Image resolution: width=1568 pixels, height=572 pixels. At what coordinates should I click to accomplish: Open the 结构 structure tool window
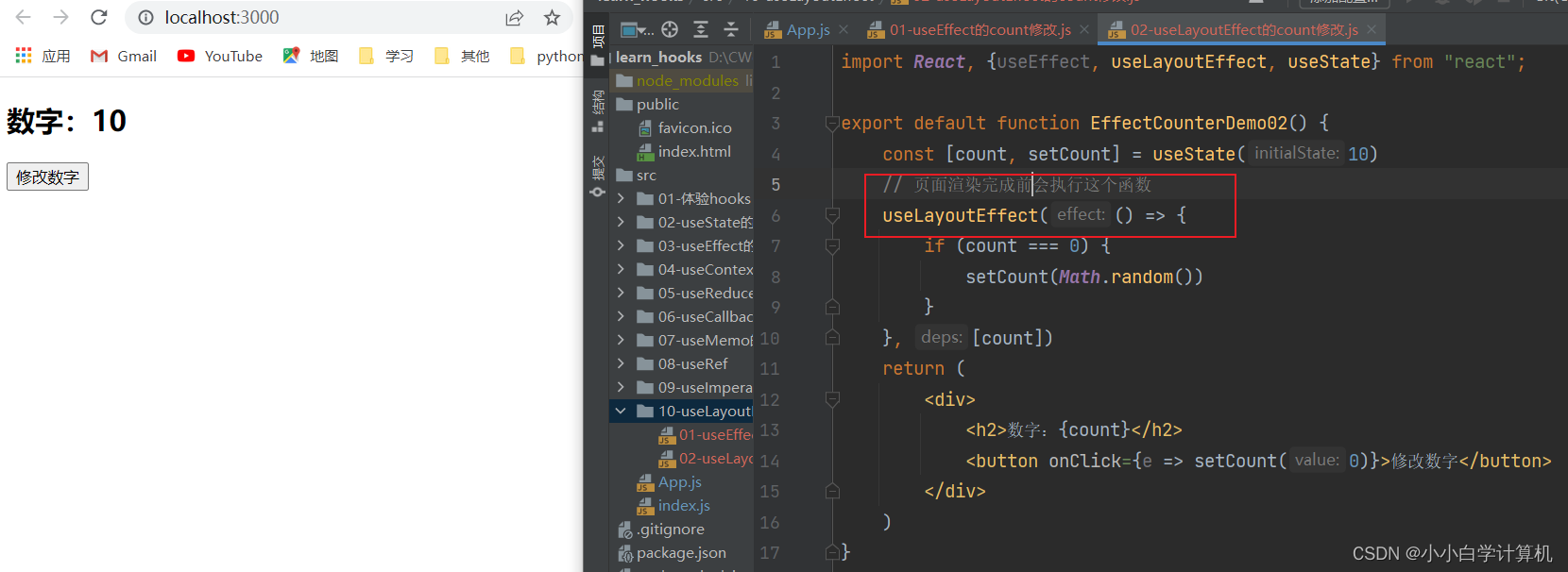coord(597,110)
